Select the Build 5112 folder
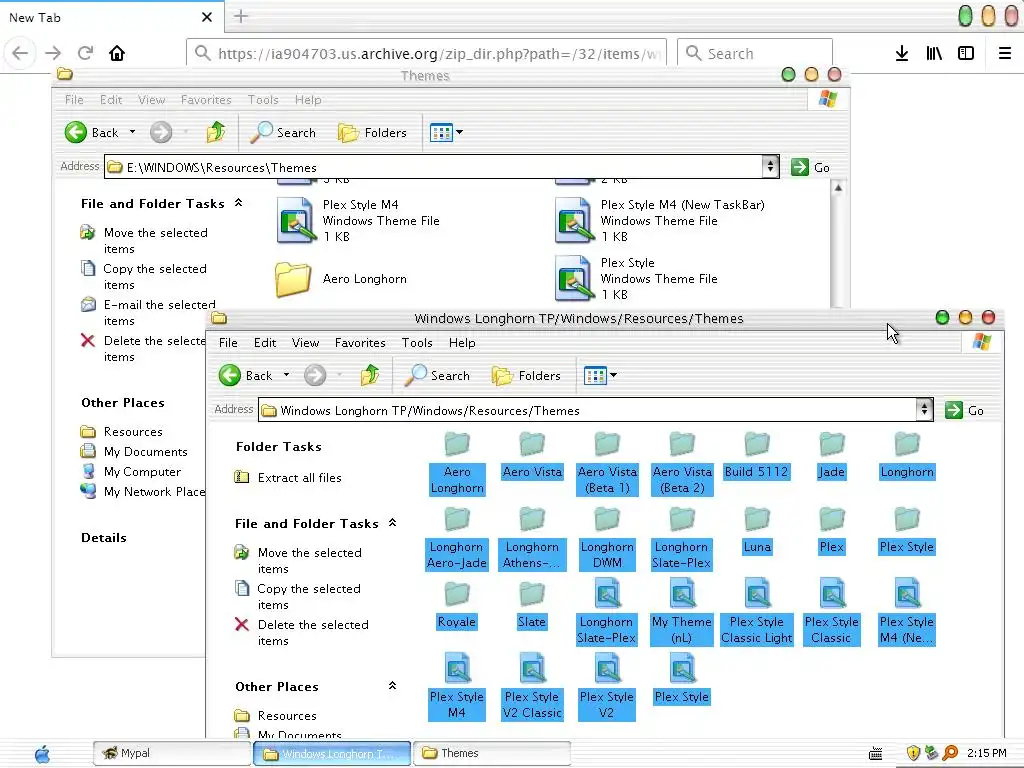 (x=757, y=456)
